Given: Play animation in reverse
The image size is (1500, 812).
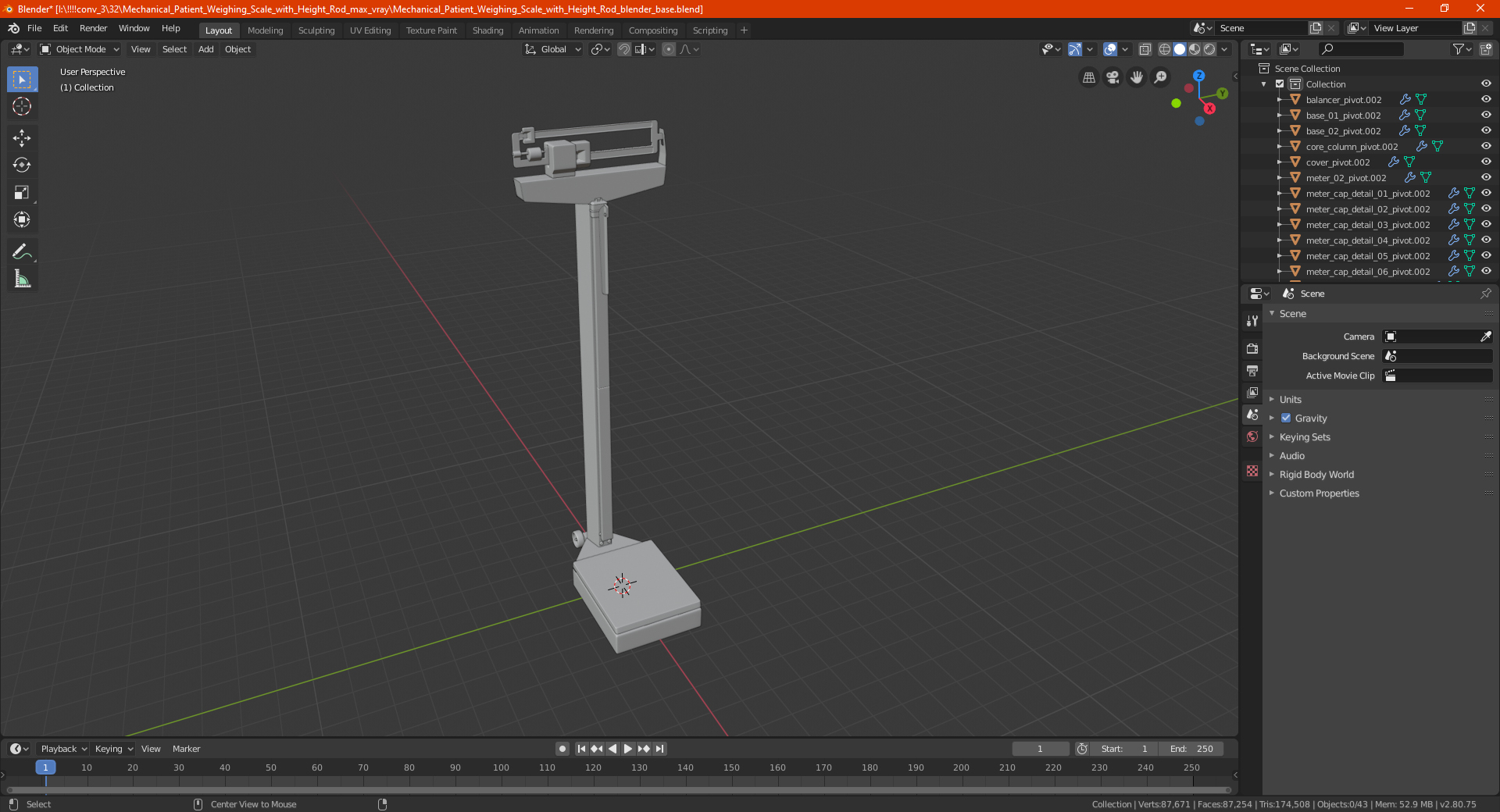Looking at the screenshot, I should [612, 749].
